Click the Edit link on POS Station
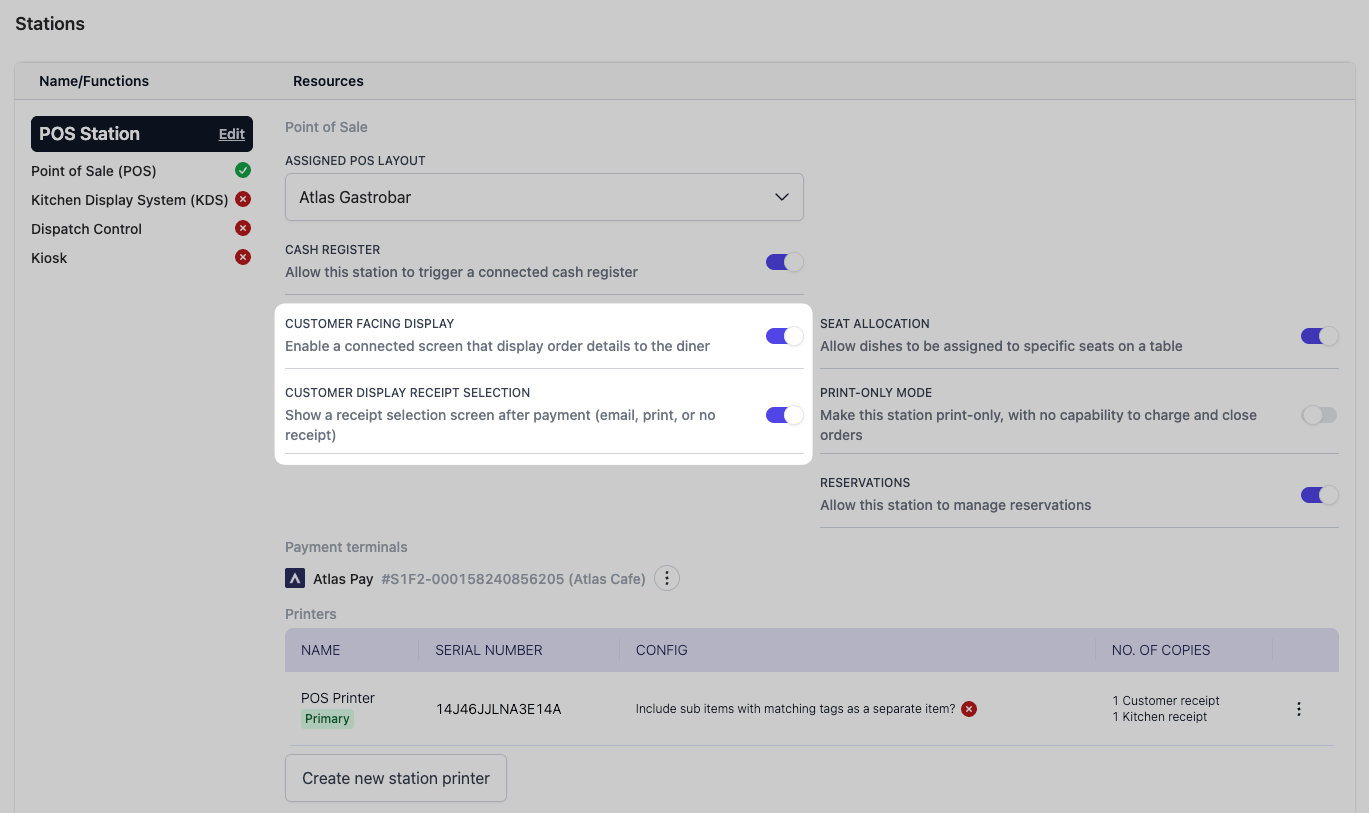Image resolution: width=1369 pixels, height=813 pixels. click(x=232, y=134)
